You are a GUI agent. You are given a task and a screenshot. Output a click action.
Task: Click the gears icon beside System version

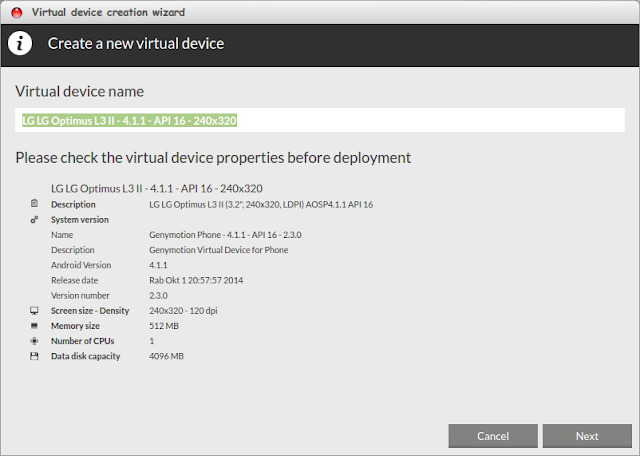[34, 220]
